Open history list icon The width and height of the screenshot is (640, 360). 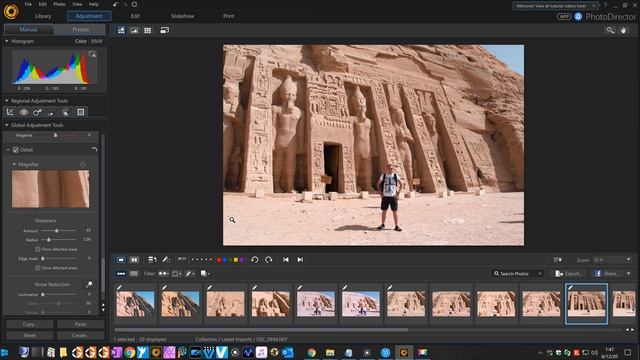coord(152,260)
